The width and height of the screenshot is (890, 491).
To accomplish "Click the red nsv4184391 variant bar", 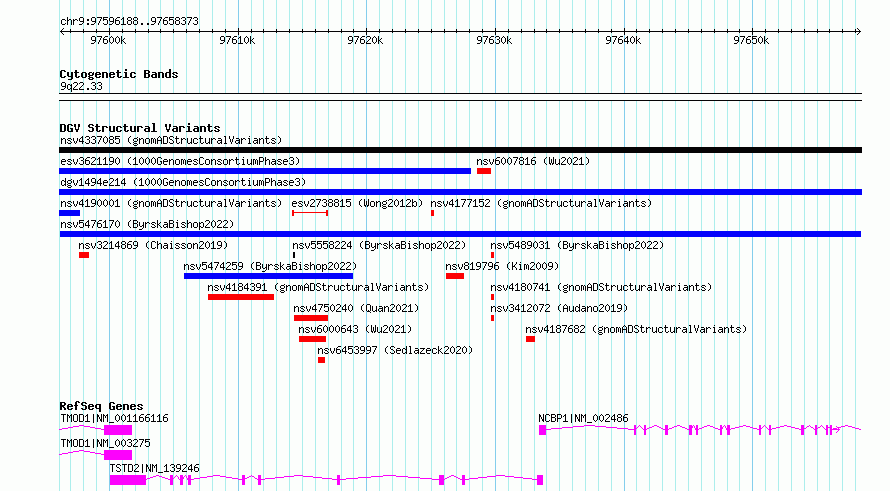I will click(241, 297).
